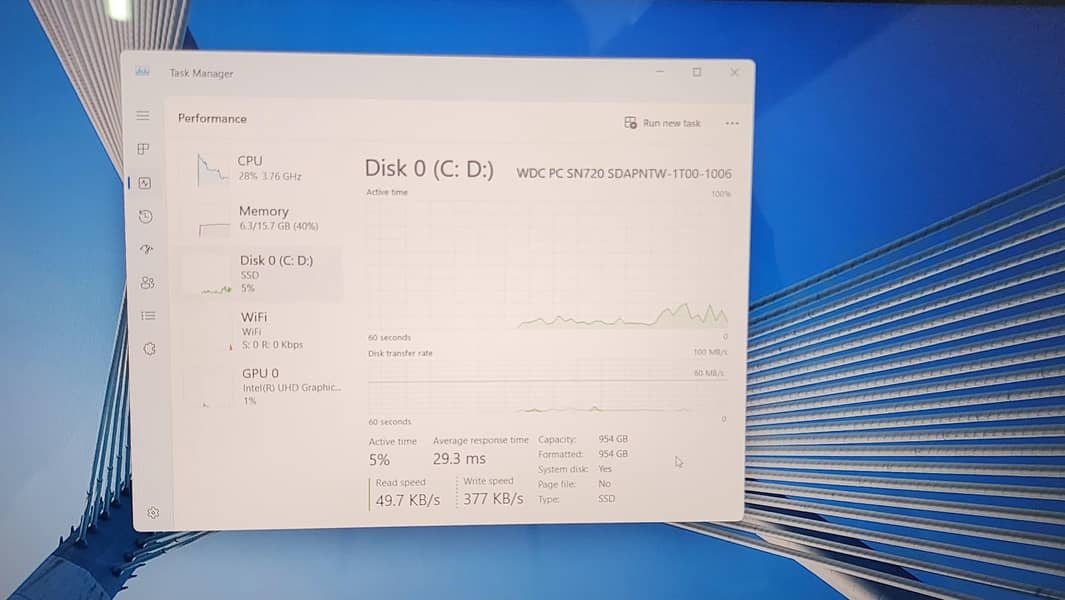Open Task Manager settings gear
Screen dimensions: 1065x600
pos(153,512)
